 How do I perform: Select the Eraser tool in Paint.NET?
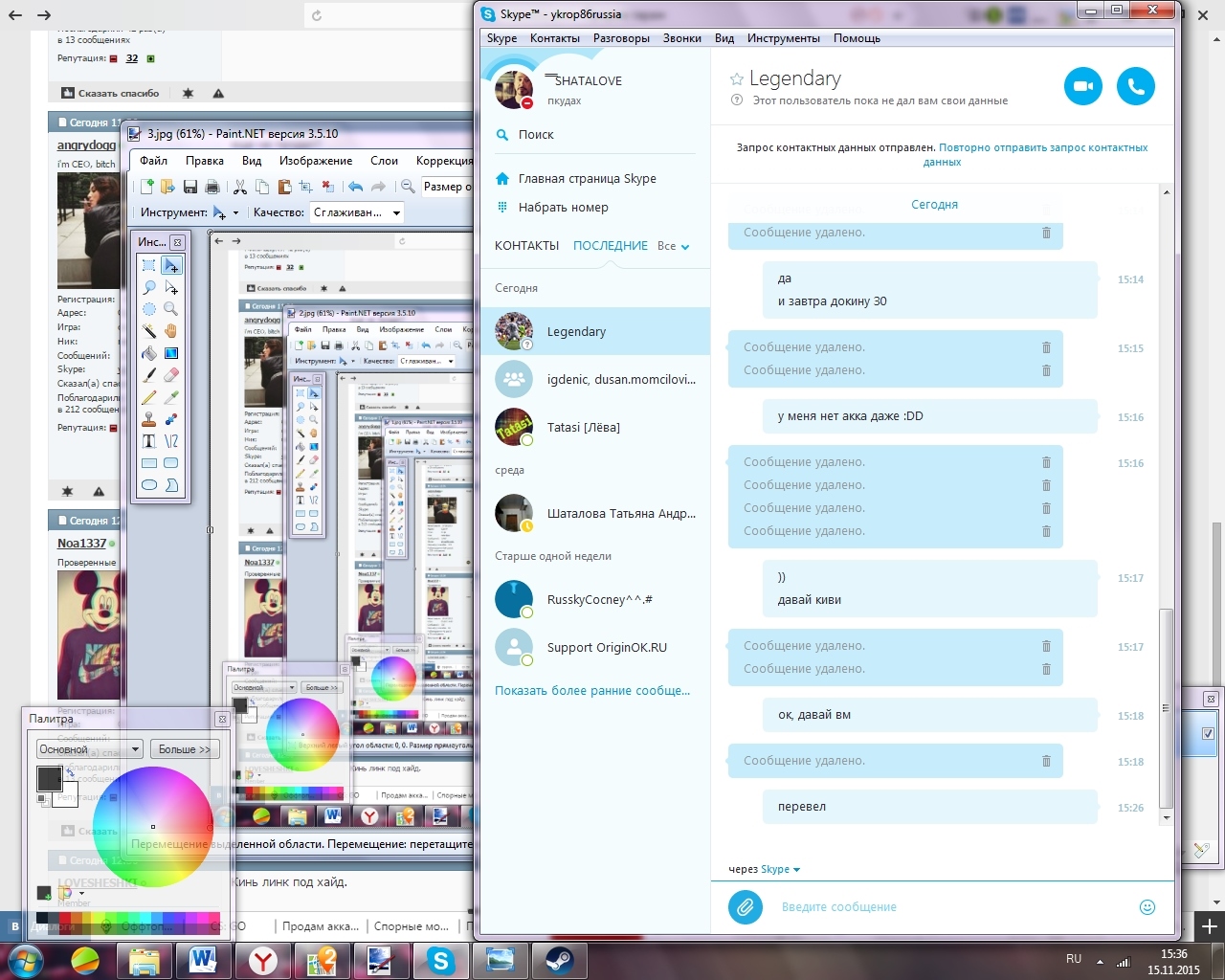point(170,375)
